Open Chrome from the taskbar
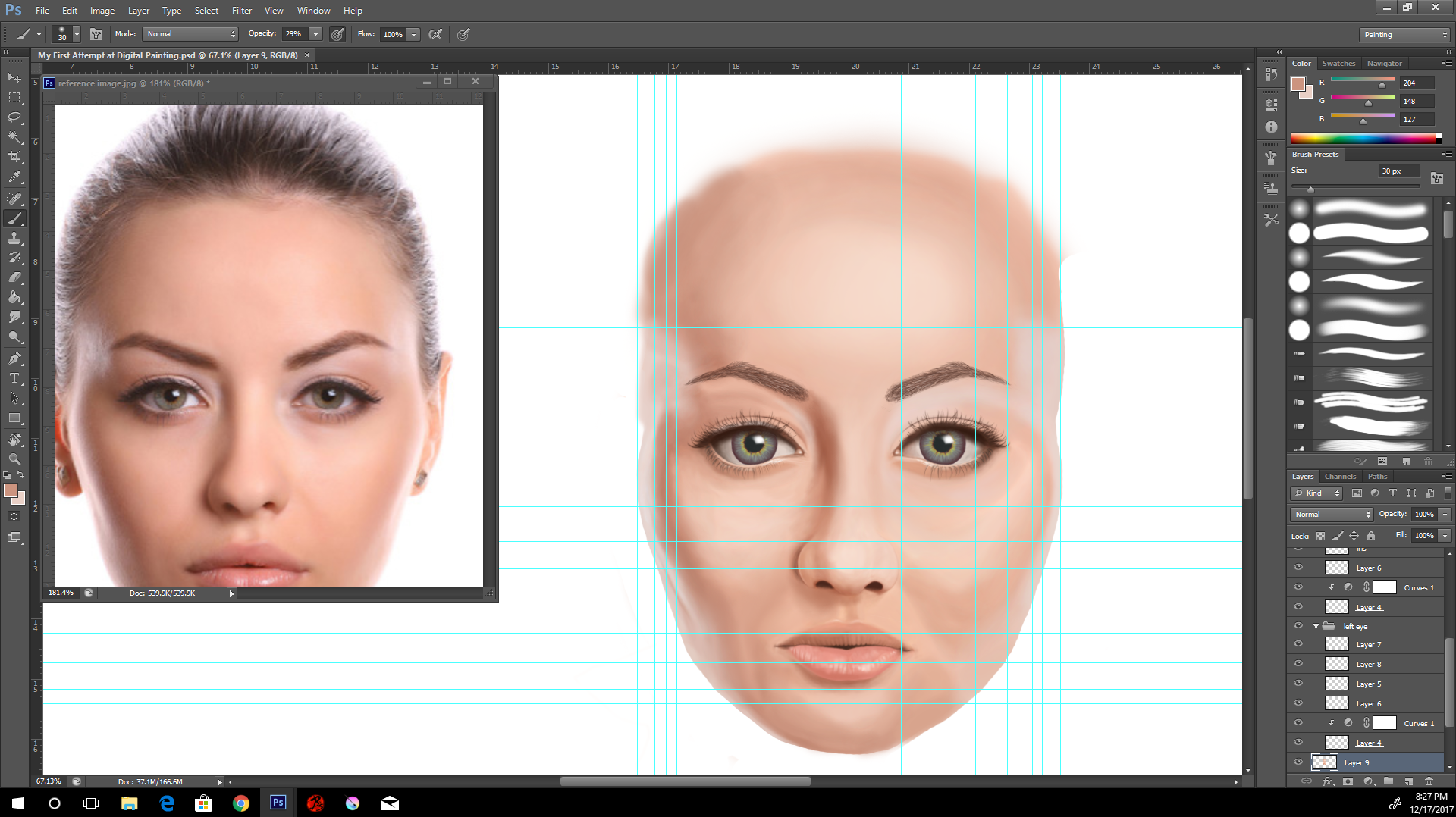1456x817 pixels. [240, 803]
